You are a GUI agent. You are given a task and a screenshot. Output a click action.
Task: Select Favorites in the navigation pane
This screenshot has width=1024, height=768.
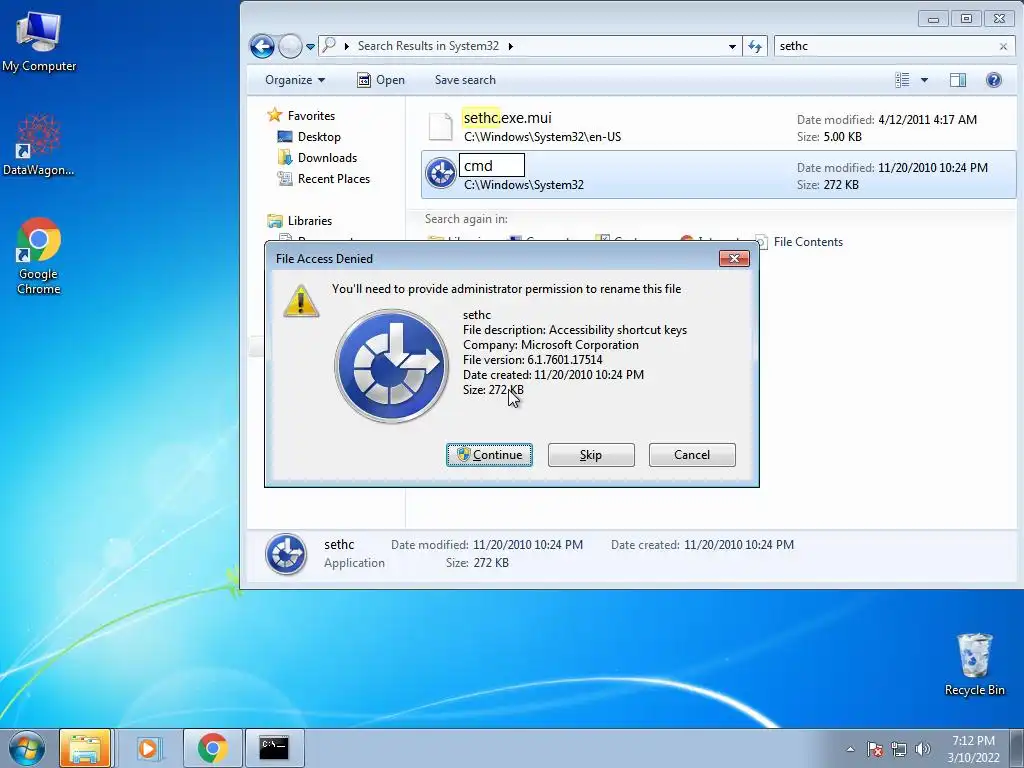[x=301, y=116]
